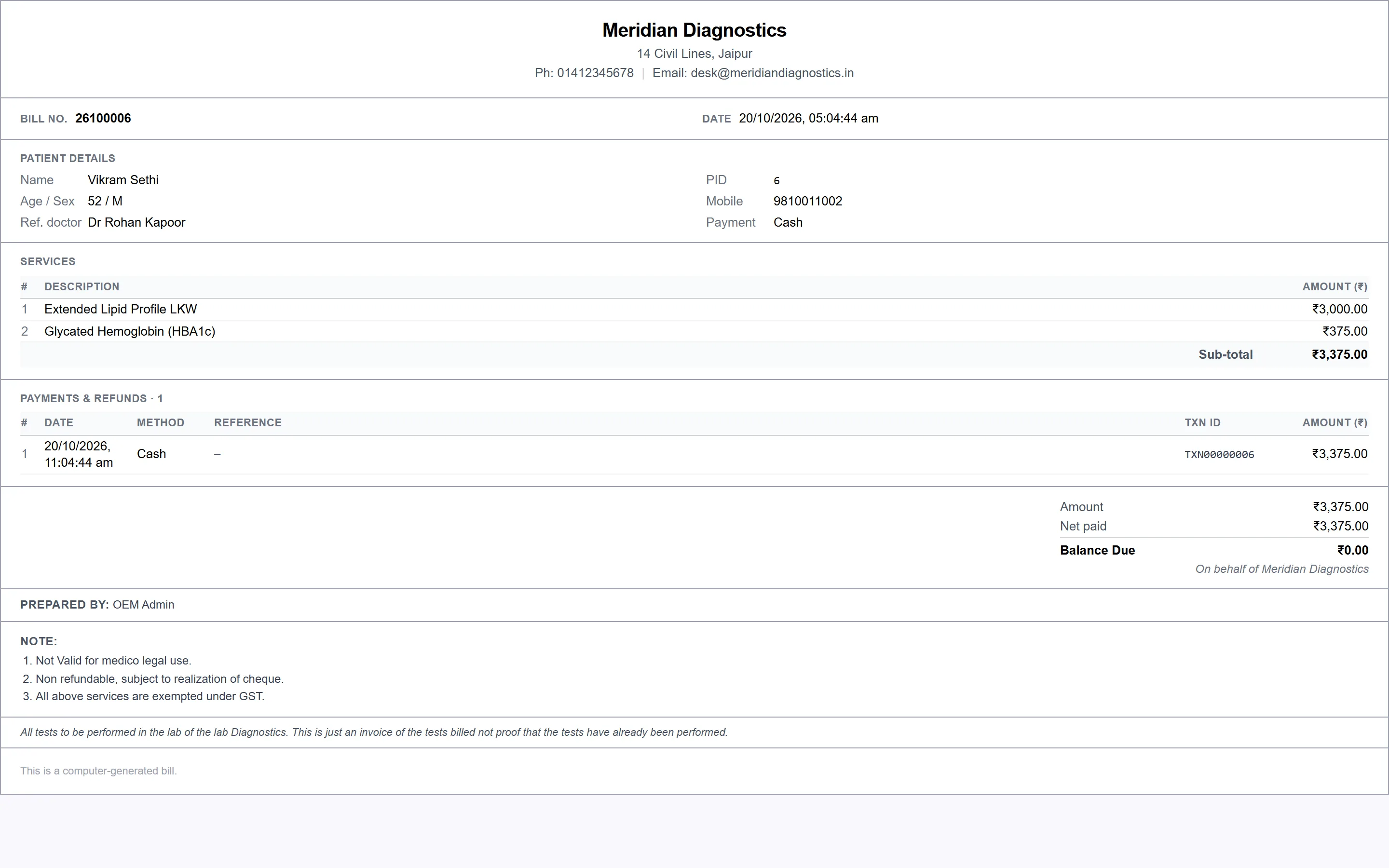
Task: Click the TXN ID column header
Action: pos(1202,422)
